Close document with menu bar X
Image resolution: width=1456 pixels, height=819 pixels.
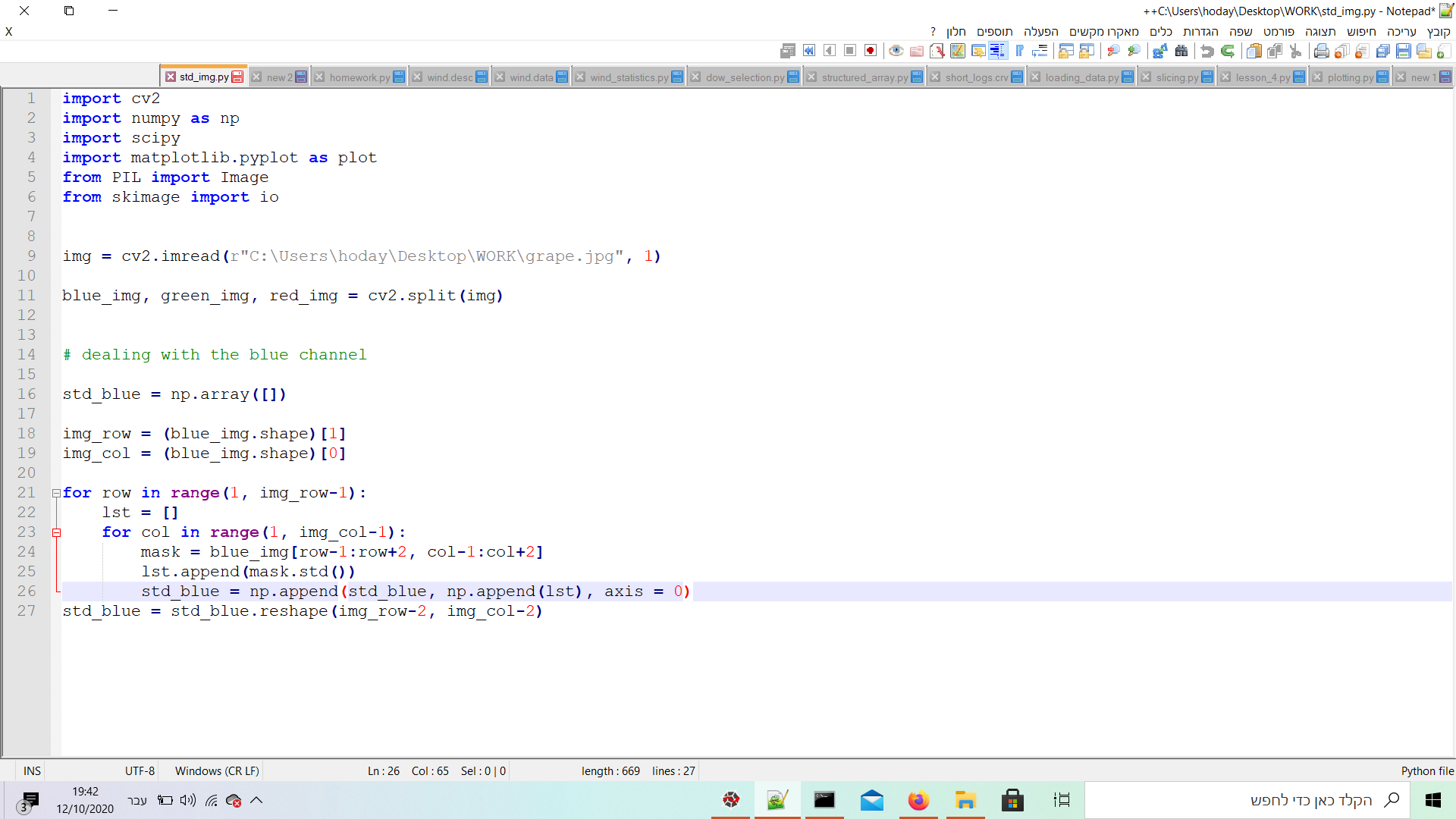[9, 32]
